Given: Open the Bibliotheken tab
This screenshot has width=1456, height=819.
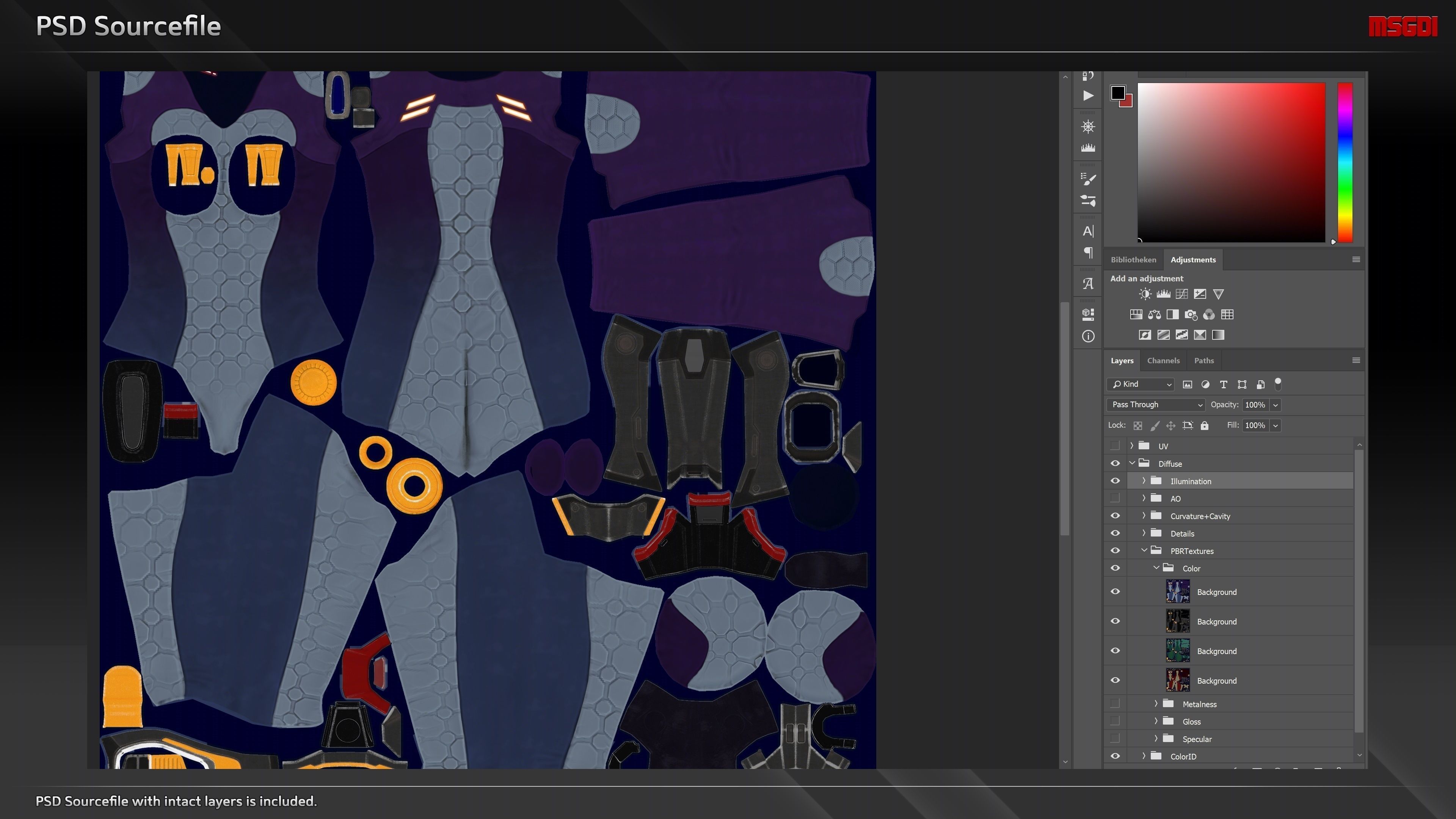Looking at the screenshot, I should [1133, 259].
